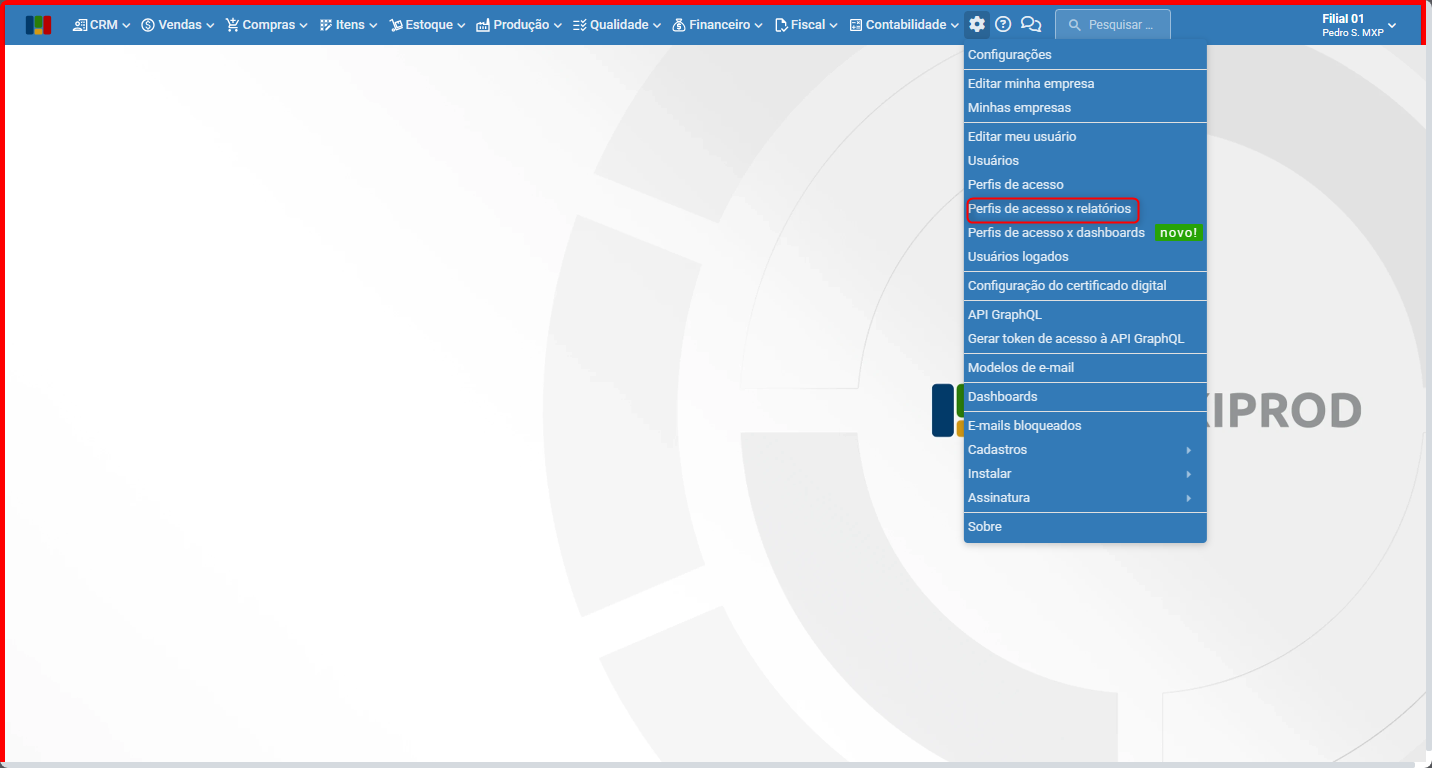This screenshot has width=1432, height=768.
Task: Expand the Produção menu
Action: point(519,25)
